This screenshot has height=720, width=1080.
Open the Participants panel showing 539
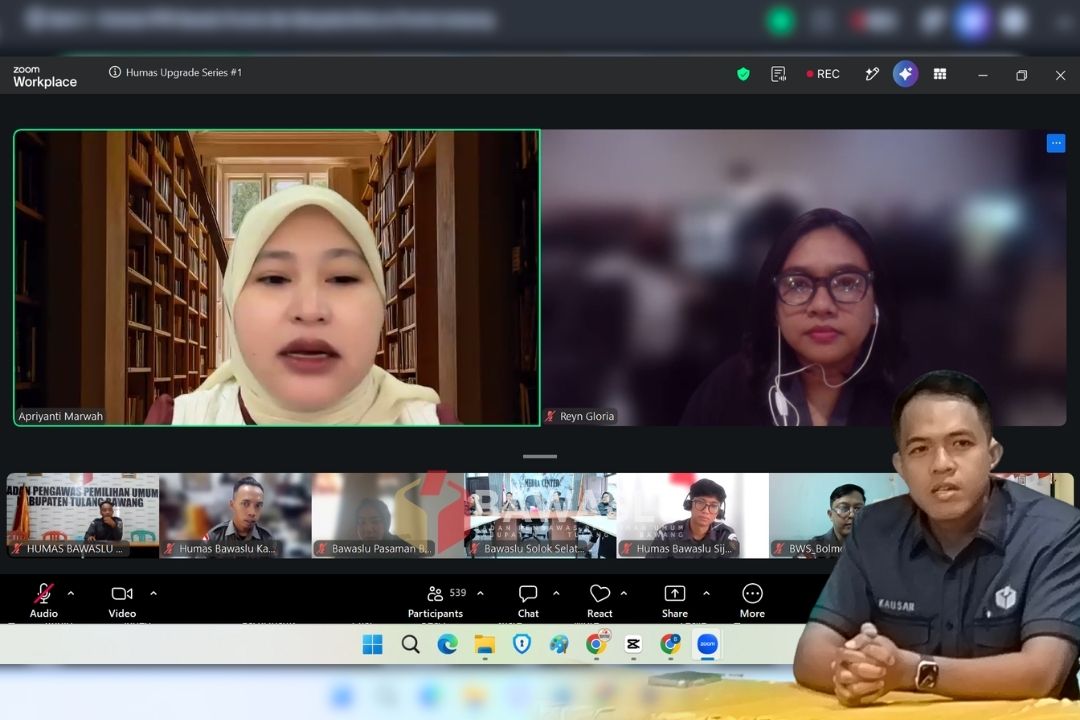pos(435,601)
